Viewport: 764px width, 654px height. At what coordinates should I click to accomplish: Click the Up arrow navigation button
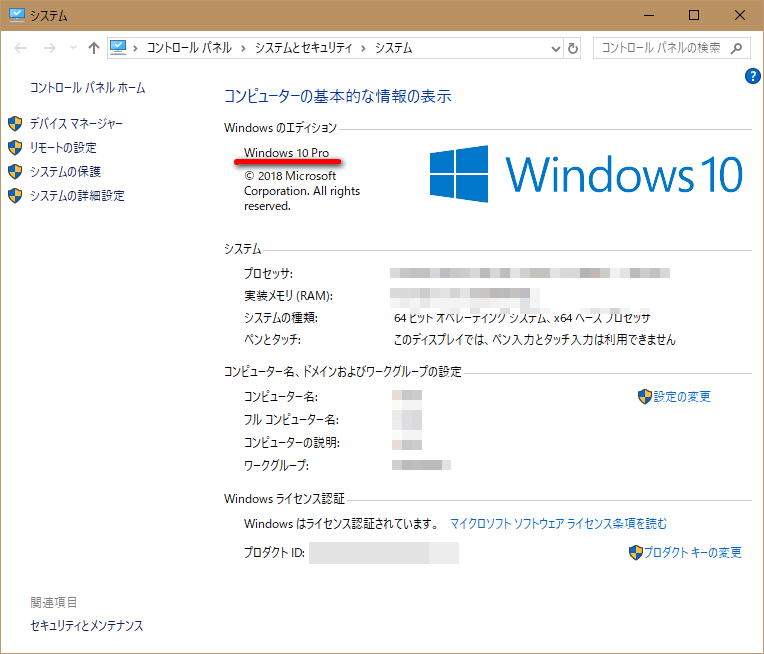94,48
